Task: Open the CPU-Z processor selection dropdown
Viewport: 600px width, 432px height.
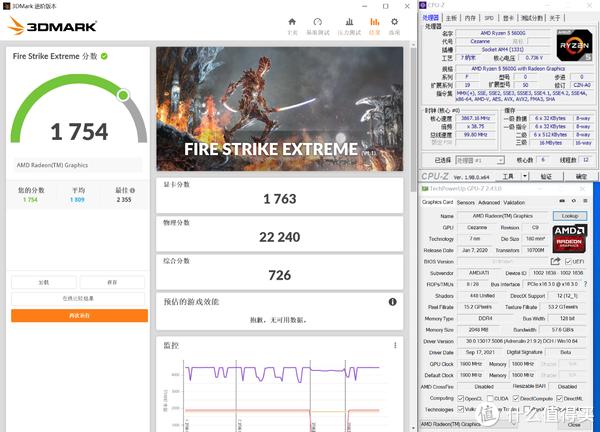Action: (x=480, y=160)
